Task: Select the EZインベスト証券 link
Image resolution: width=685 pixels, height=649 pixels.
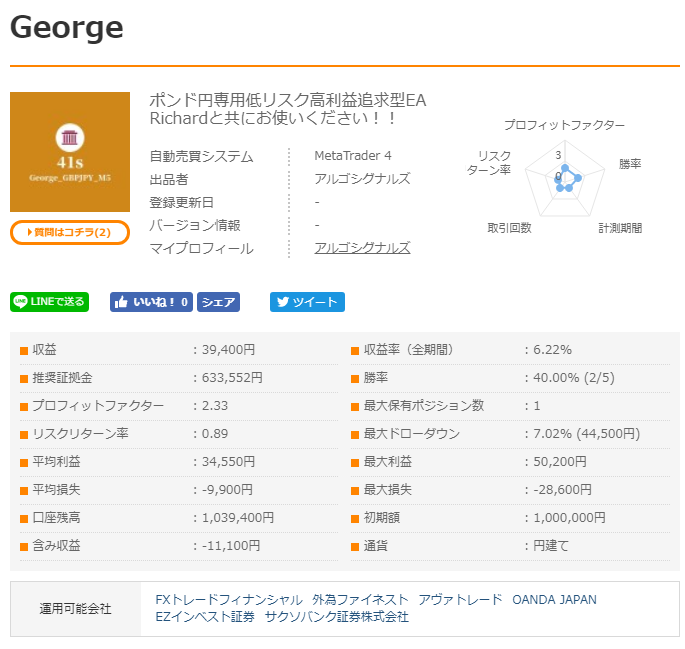Action: pos(205,617)
